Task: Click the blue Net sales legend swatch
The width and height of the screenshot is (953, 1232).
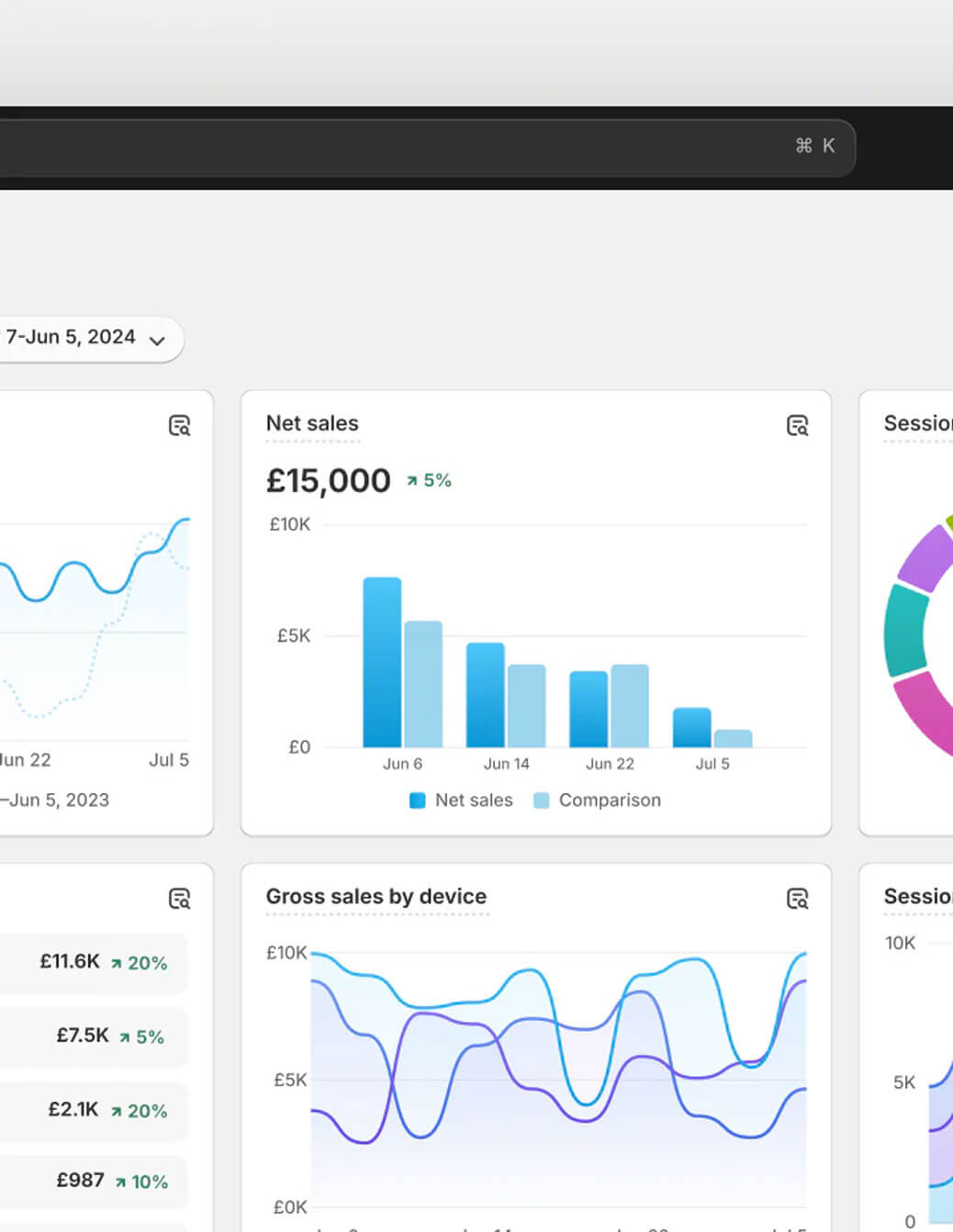Action: [x=417, y=800]
